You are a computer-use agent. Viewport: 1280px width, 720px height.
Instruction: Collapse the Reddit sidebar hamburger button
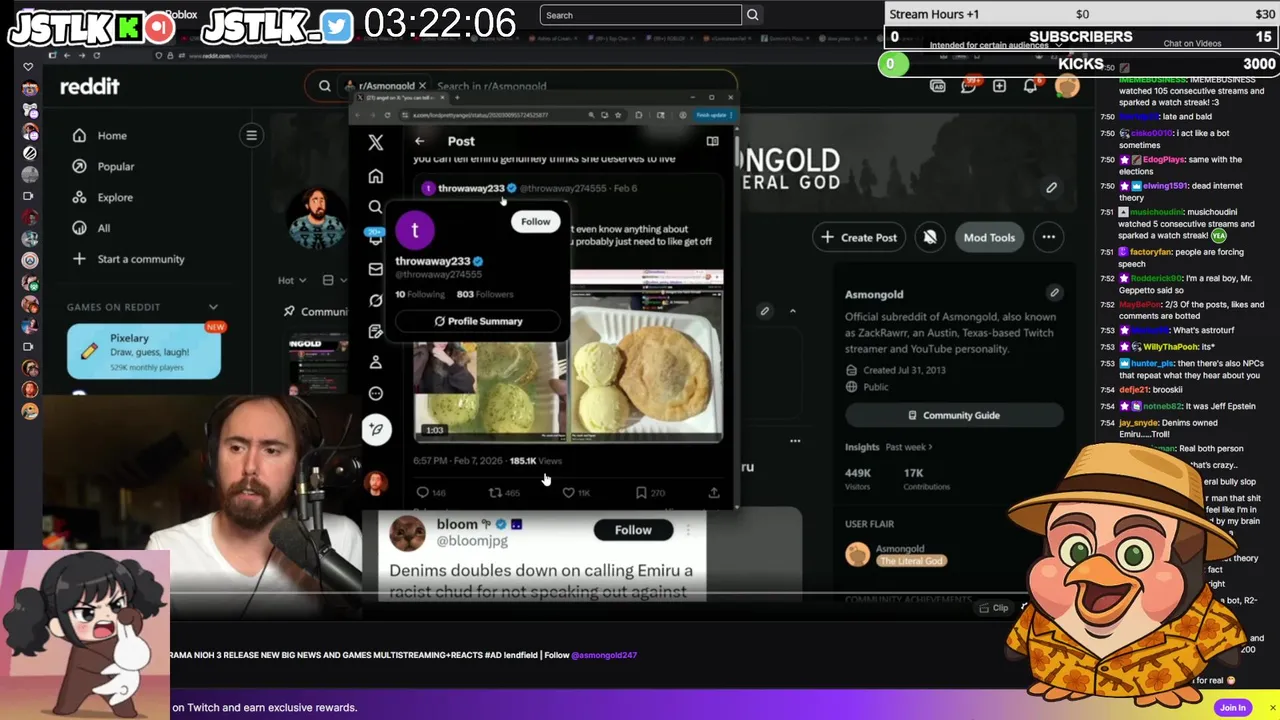pos(252,135)
